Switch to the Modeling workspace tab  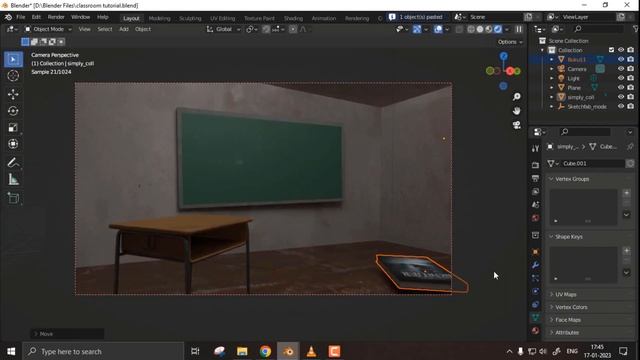point(159,18)
